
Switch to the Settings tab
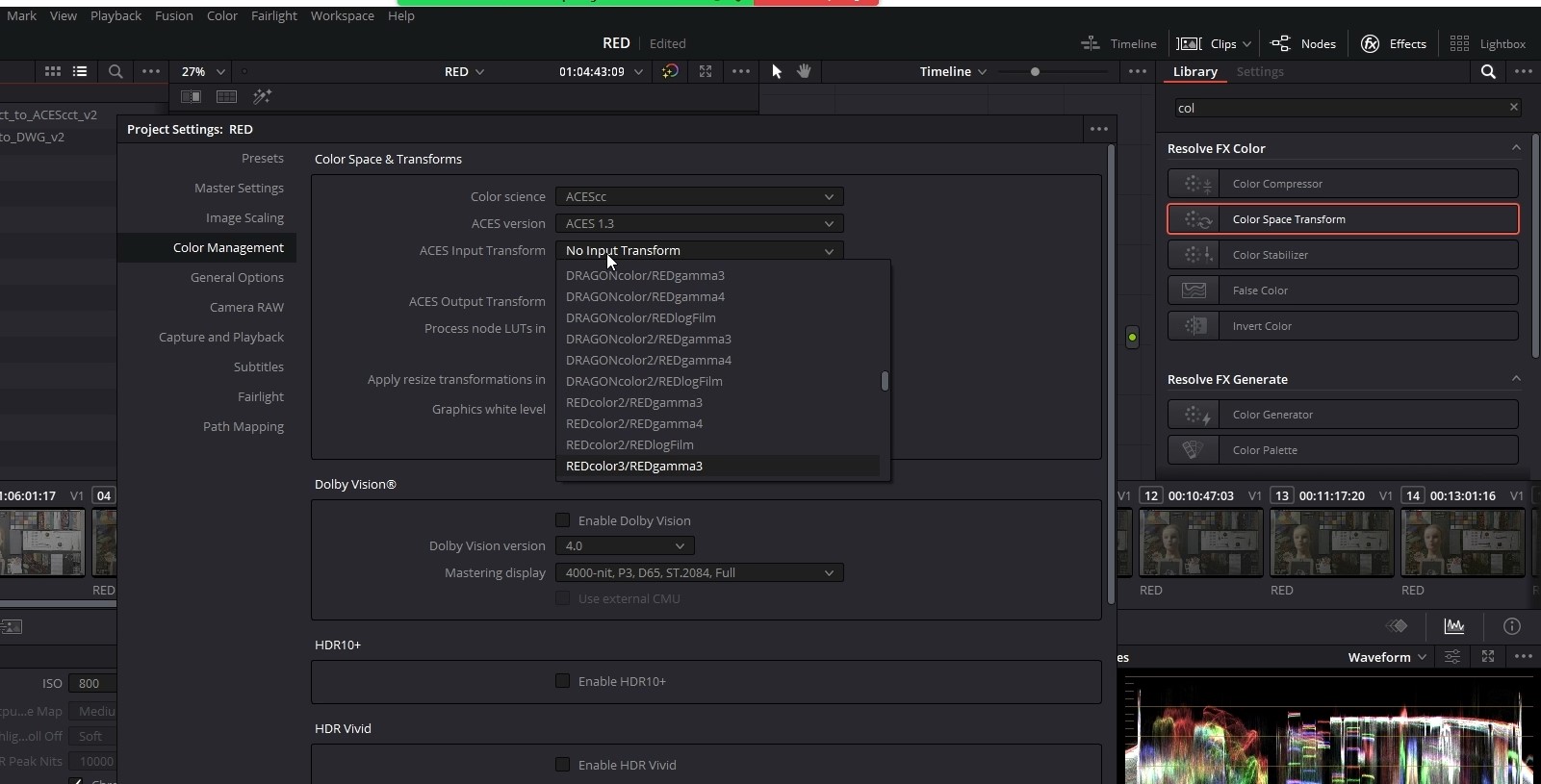coord(1259,71)
